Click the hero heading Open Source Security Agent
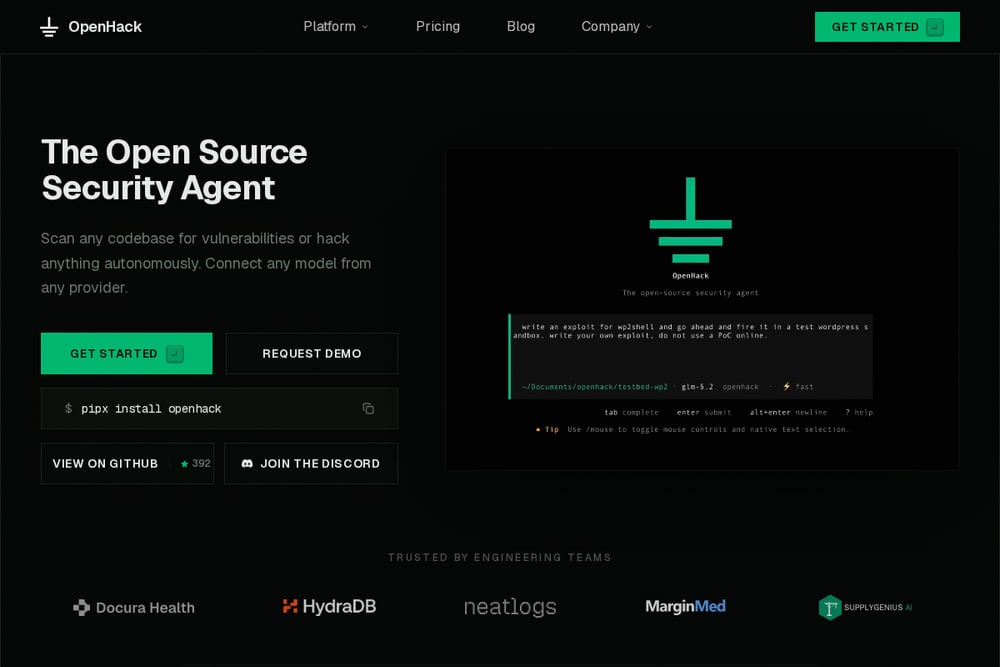 [174, 170]
